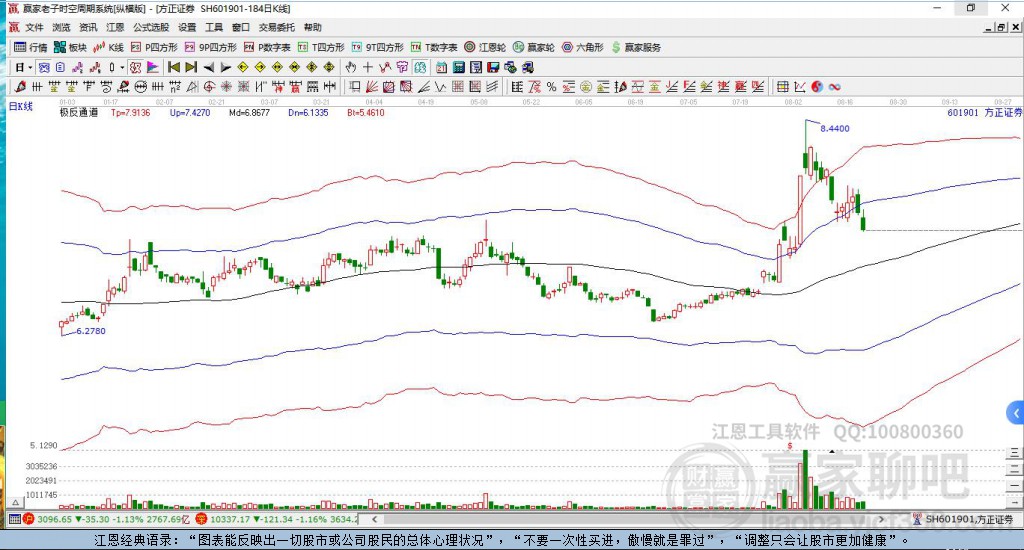Click the 601901 方正证券 stock label
Image resolution: width=1024 pixels, height=550 pixels.
(984, 112)
